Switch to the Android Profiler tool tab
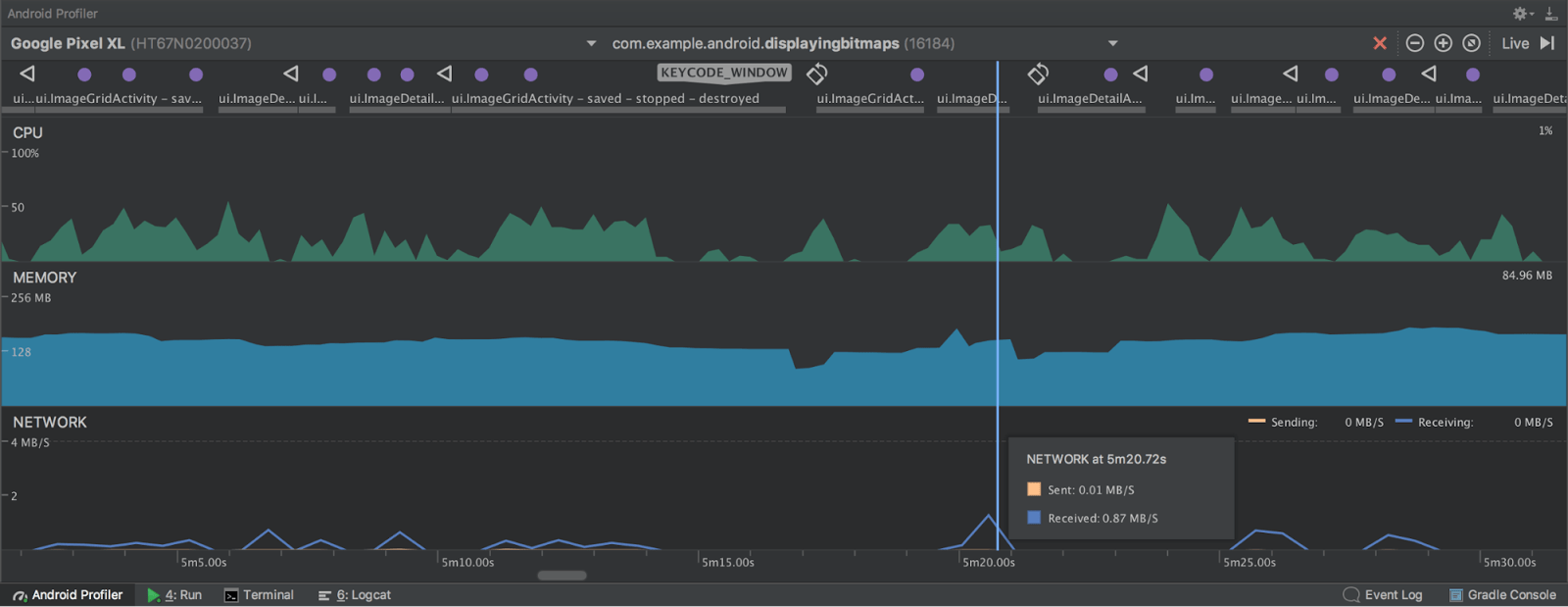The width and height of the screenshot is (1568, 607). (x=68, y=595)
